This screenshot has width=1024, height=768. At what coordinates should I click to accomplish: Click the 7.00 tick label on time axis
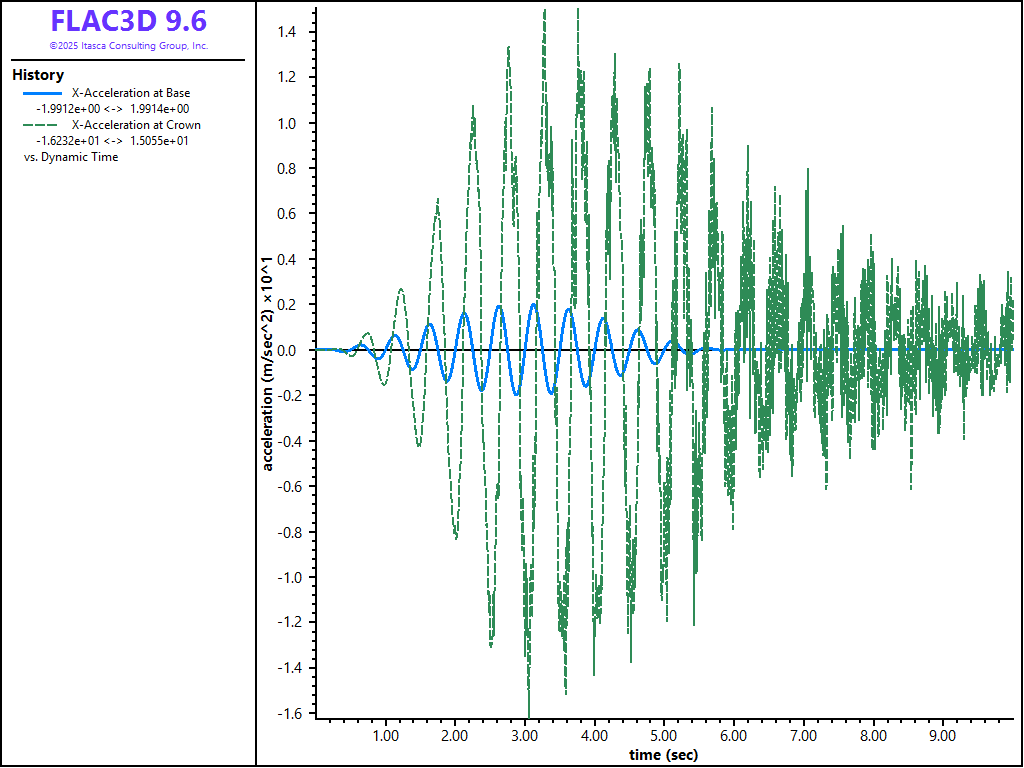pos(804,736)
